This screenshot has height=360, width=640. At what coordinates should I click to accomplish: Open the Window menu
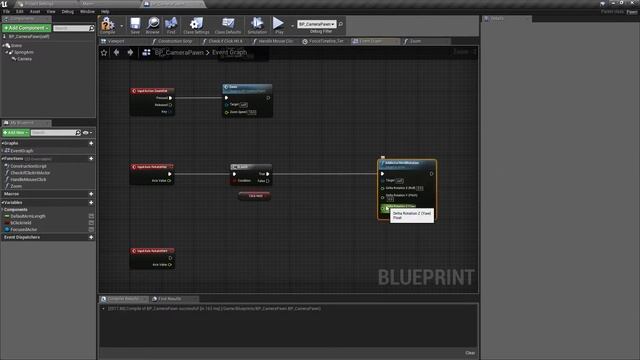(x=87, y=12)
